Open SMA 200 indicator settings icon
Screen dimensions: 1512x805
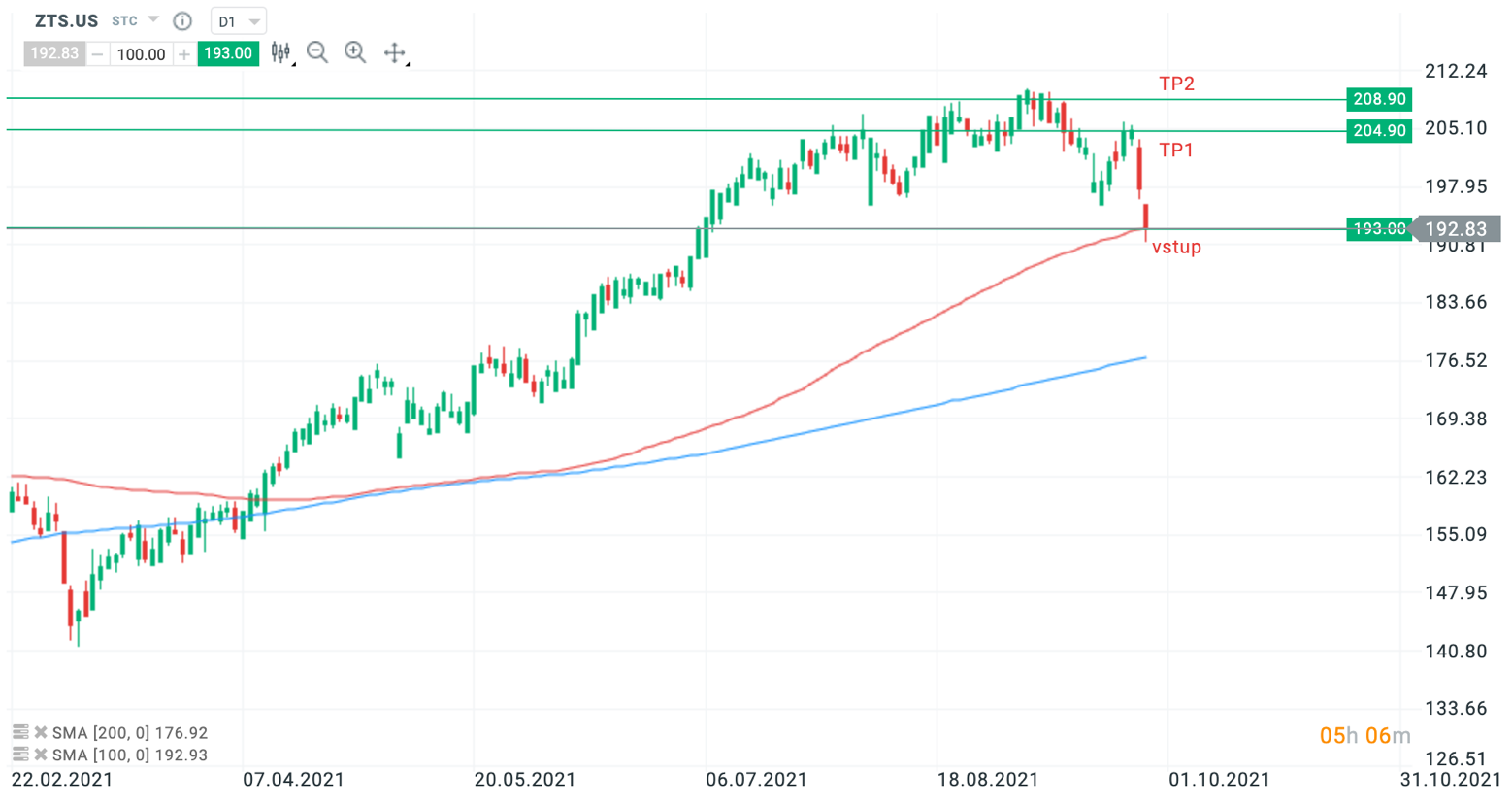(x=20, y=732)
